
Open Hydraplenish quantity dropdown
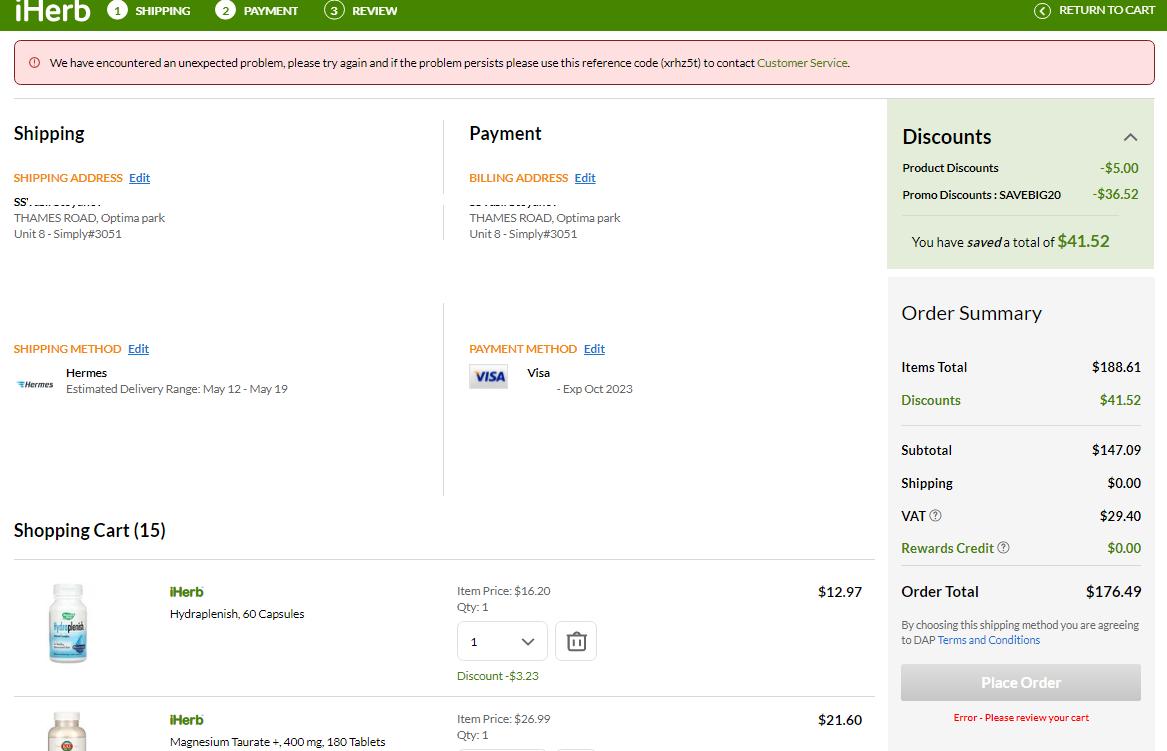502,641
